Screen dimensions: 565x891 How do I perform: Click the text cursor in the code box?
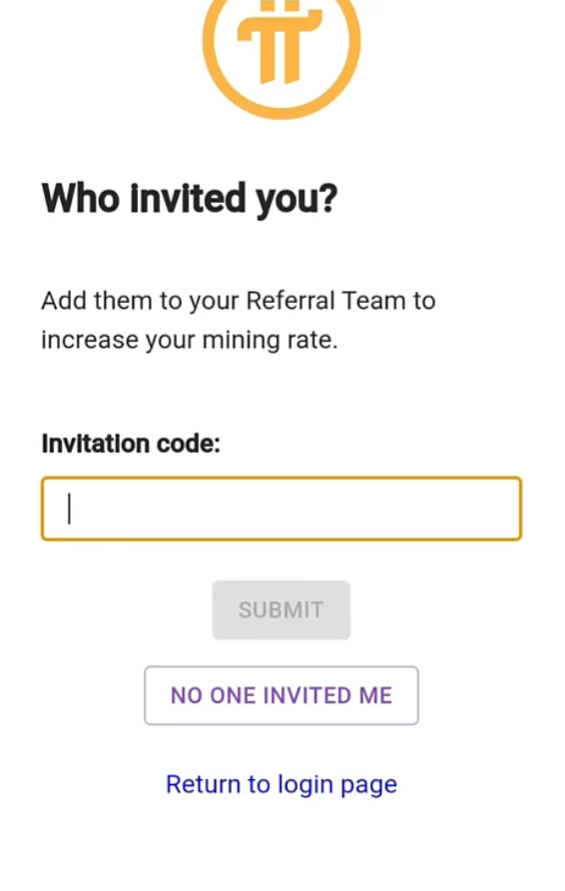(69, 509)
